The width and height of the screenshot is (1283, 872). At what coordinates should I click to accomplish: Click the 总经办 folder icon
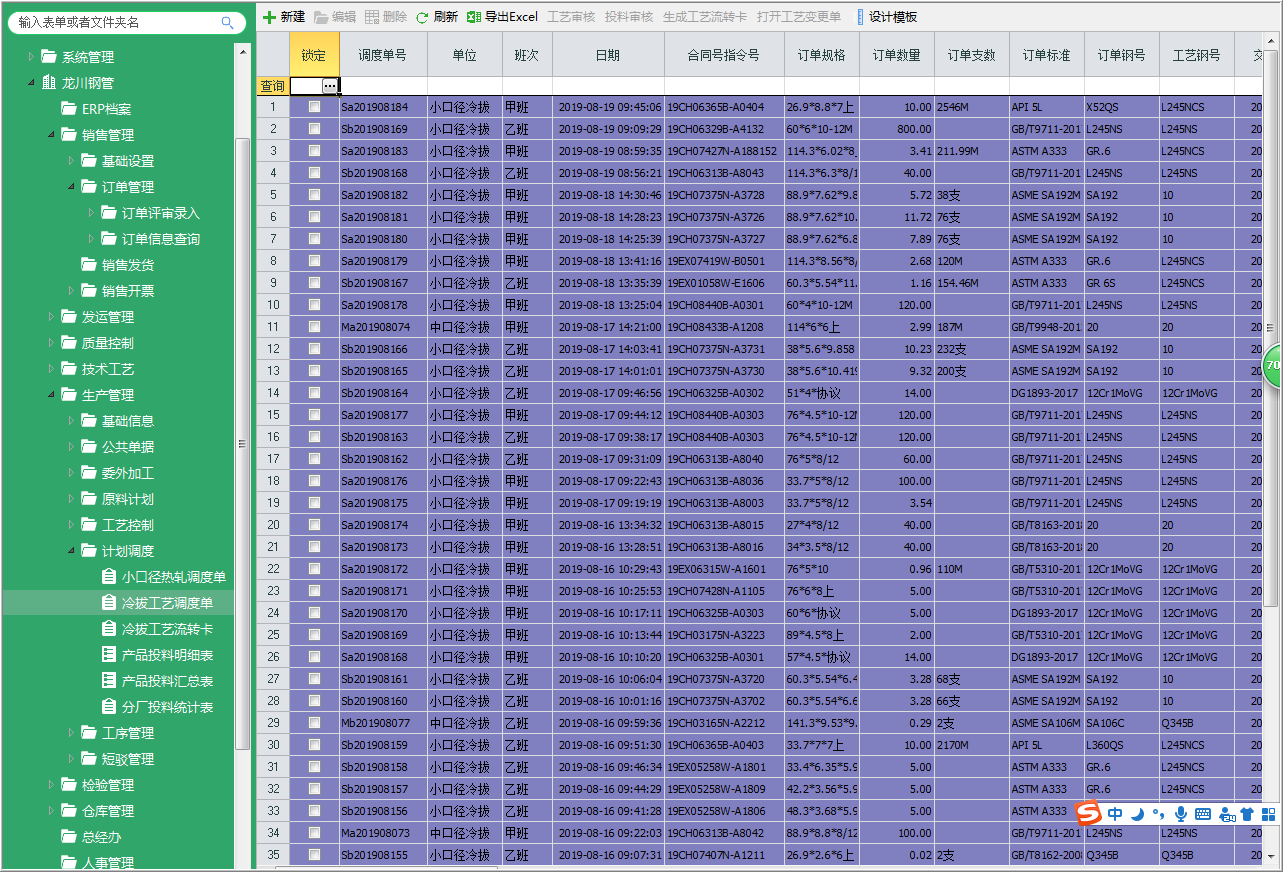69,837
